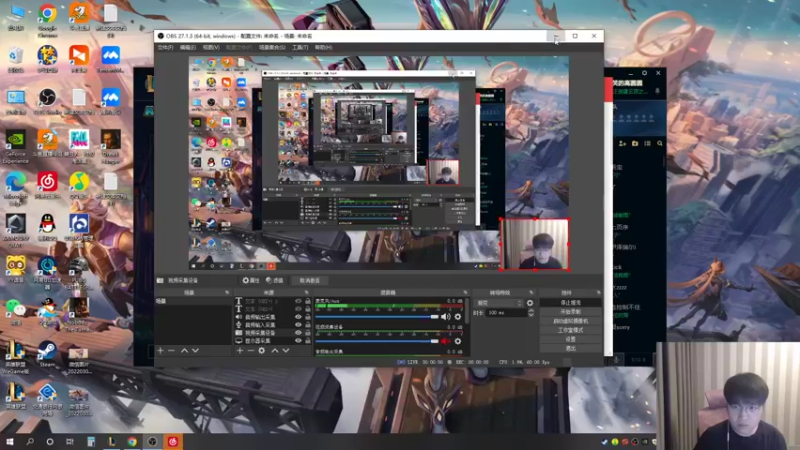Open settings gear of first mixer channel

(458, 317)
